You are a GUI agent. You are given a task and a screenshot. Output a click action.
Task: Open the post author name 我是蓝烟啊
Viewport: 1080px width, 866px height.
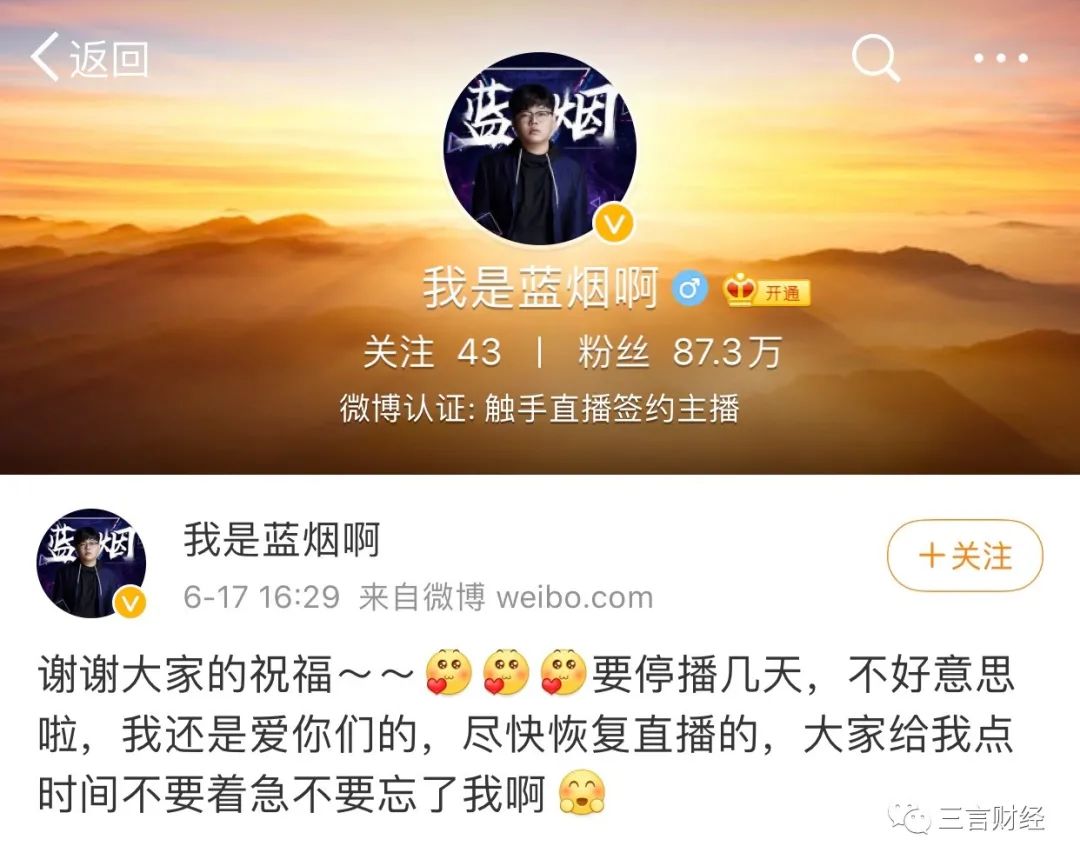coord(282,539)
